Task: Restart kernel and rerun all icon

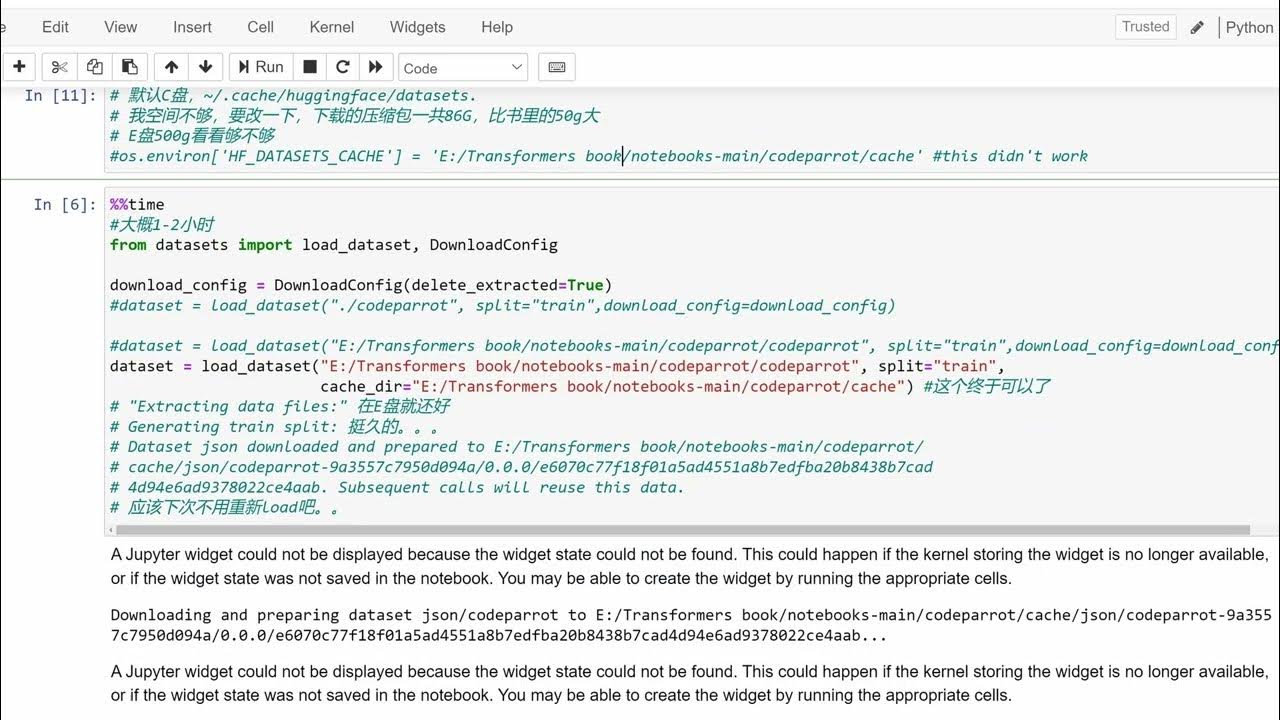Action: coord(376,67)
